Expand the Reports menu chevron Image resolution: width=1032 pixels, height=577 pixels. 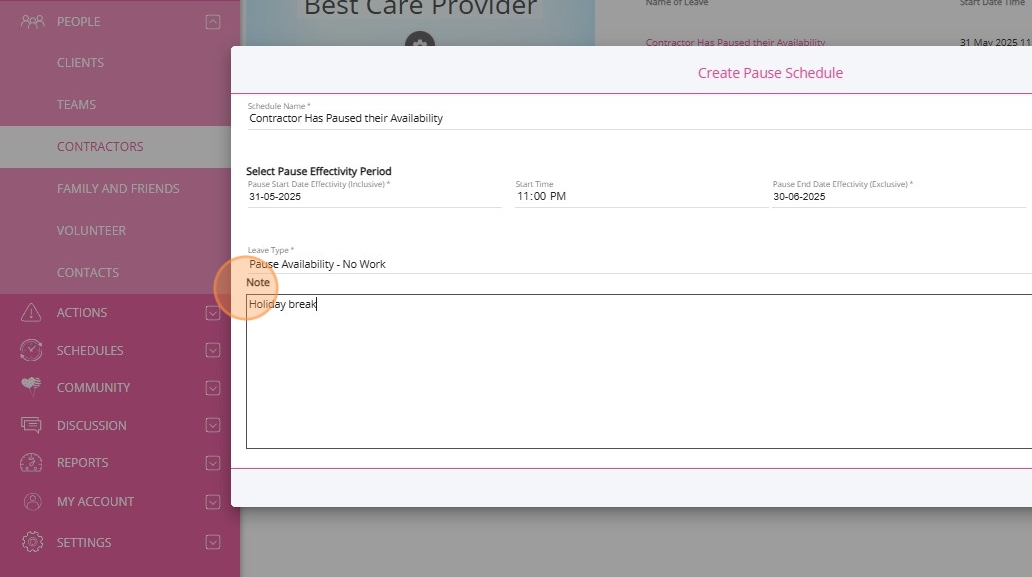coord(213,463)
